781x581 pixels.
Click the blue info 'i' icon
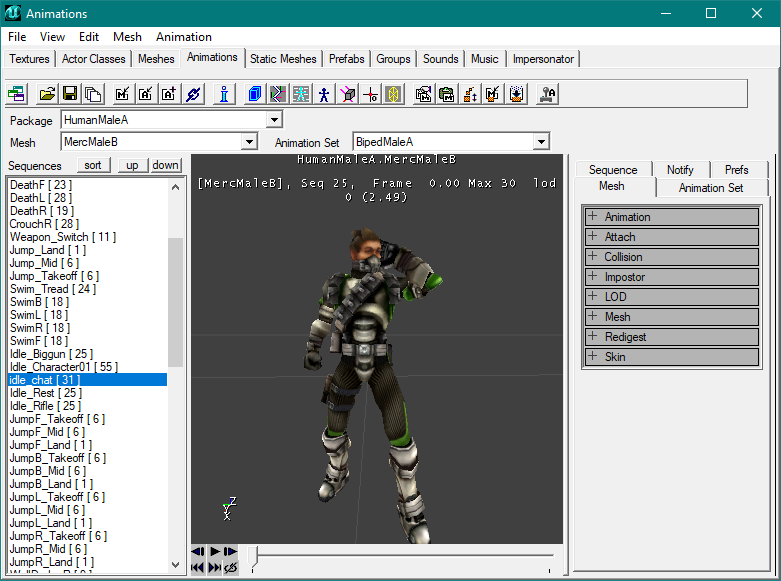pyautogui.click(x=224, y=94)
